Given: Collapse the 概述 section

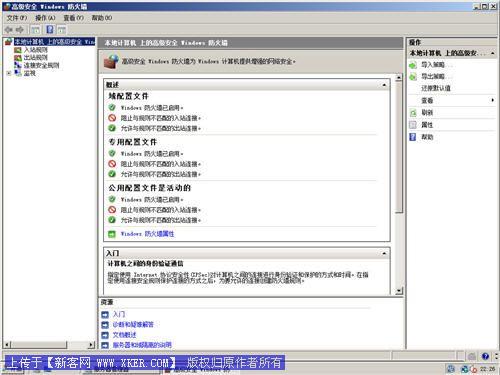Looking at the screenshot, I should coord(384,85).
